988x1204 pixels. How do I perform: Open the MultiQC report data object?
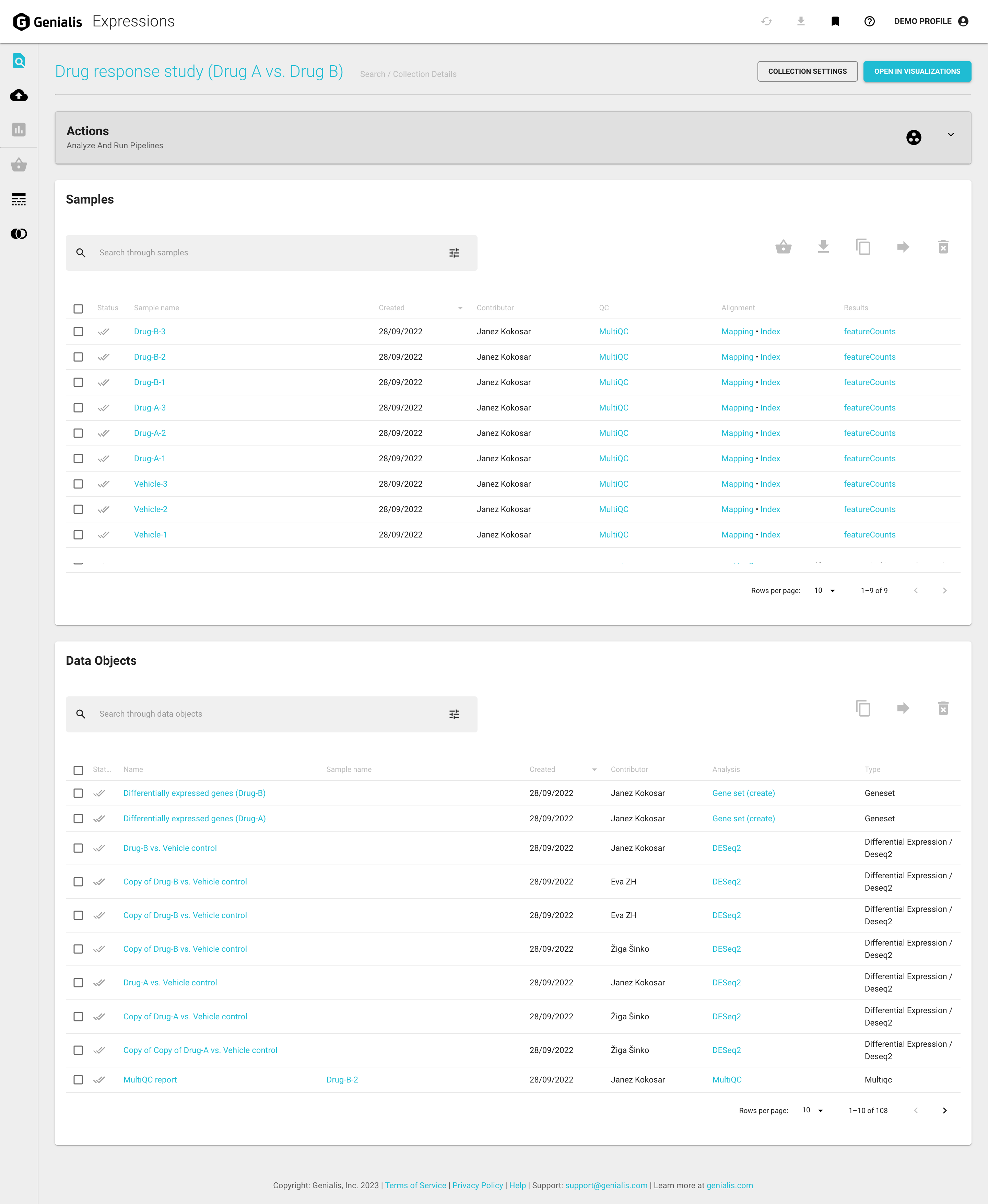150,1079
